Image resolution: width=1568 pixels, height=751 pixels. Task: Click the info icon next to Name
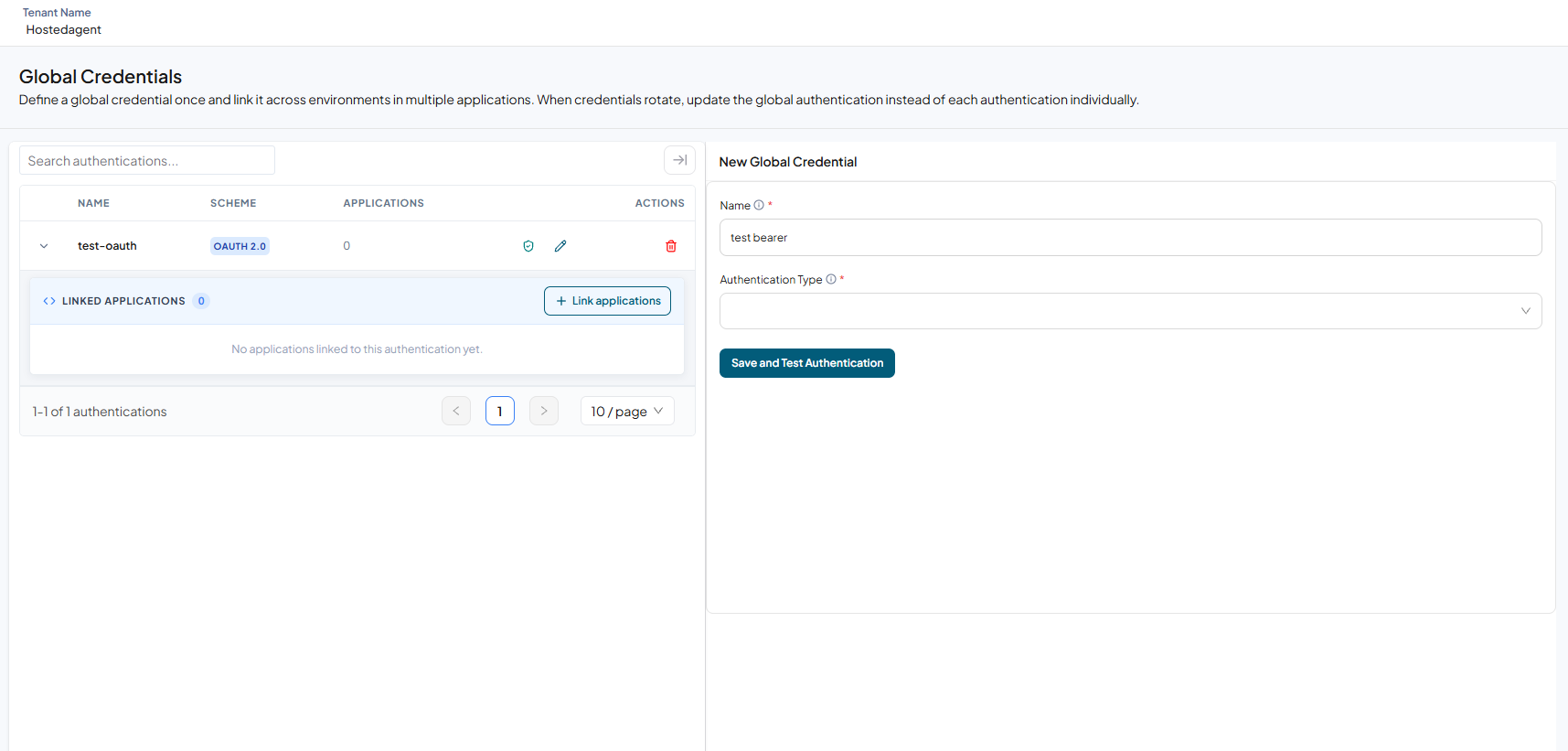tap(759, 206)
